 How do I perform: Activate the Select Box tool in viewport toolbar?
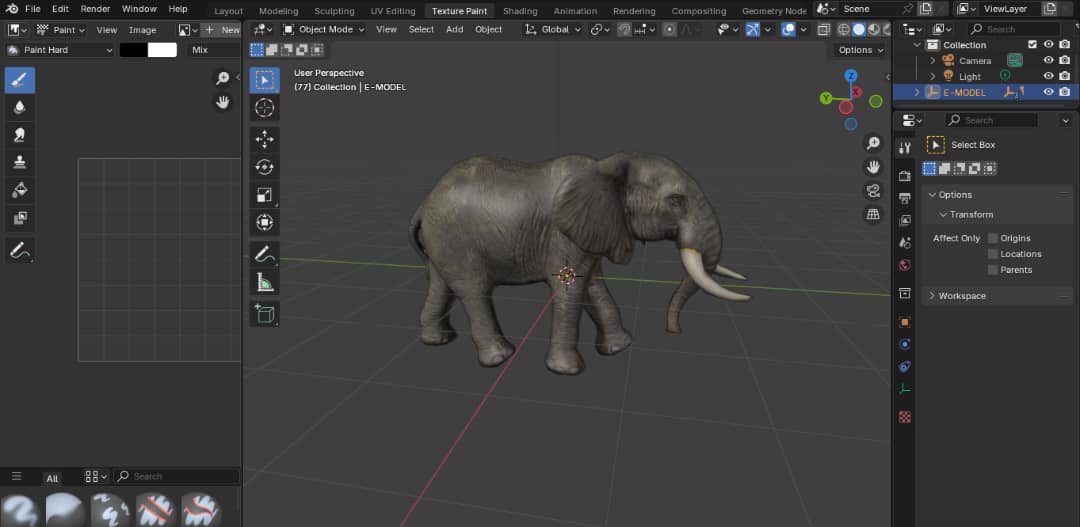[264, 80]
